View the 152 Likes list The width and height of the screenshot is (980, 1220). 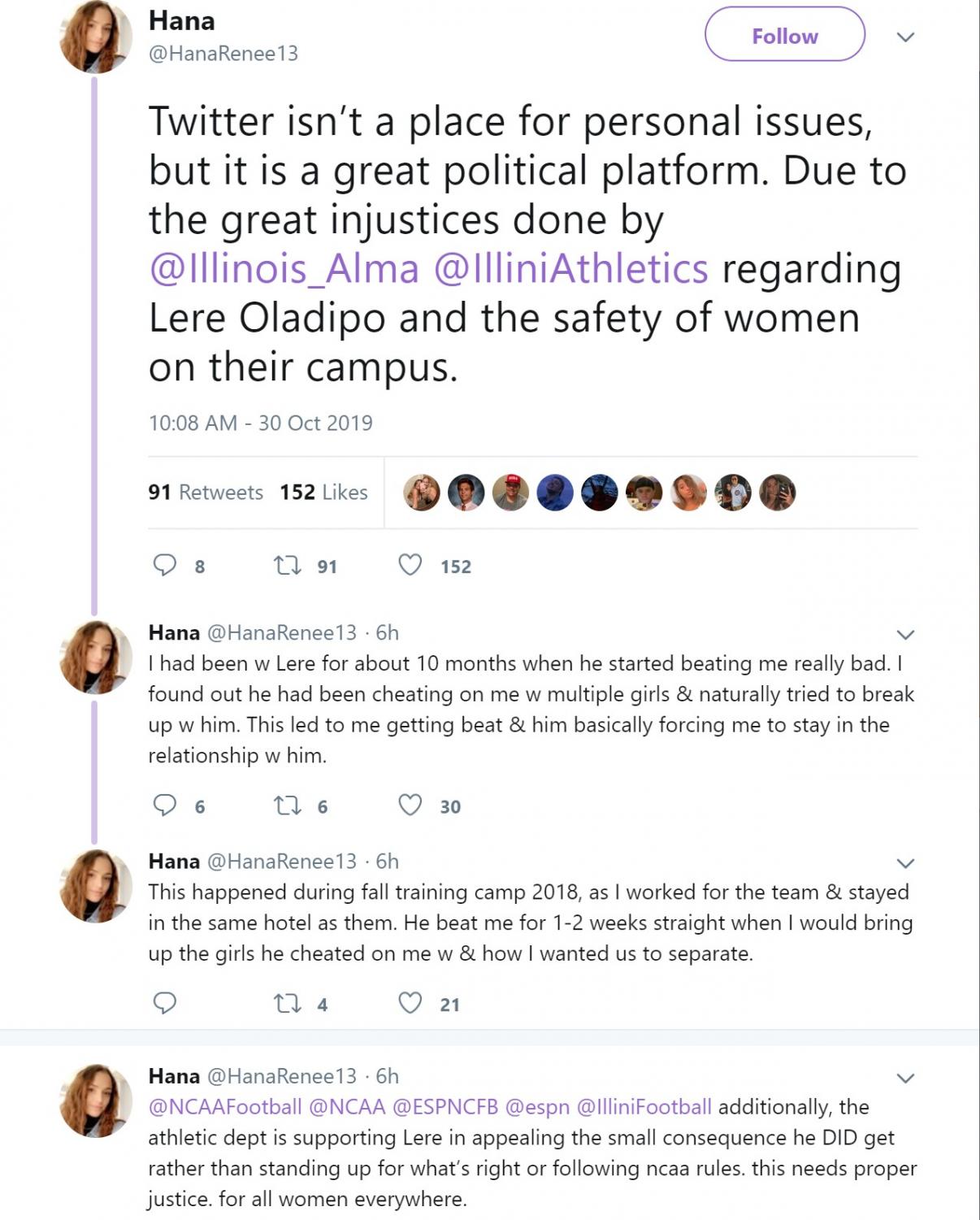tap(323, 493)
